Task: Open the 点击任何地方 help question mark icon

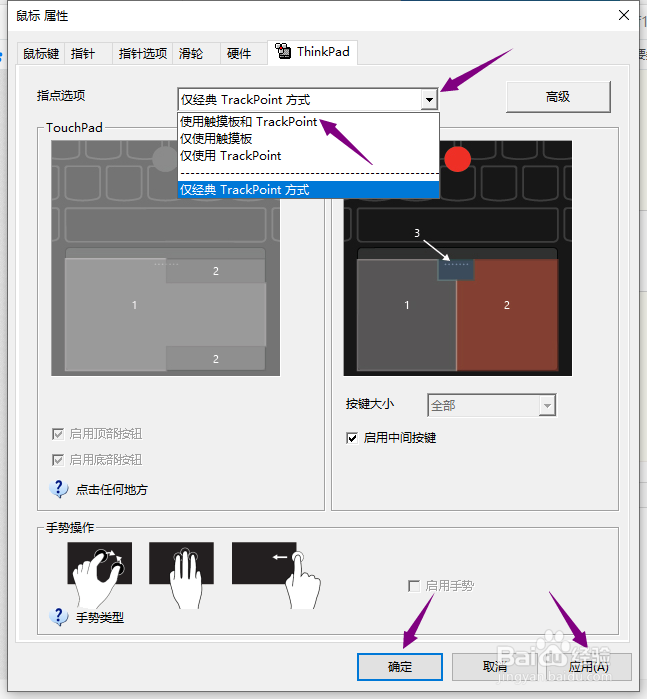Action: point(59,489)
